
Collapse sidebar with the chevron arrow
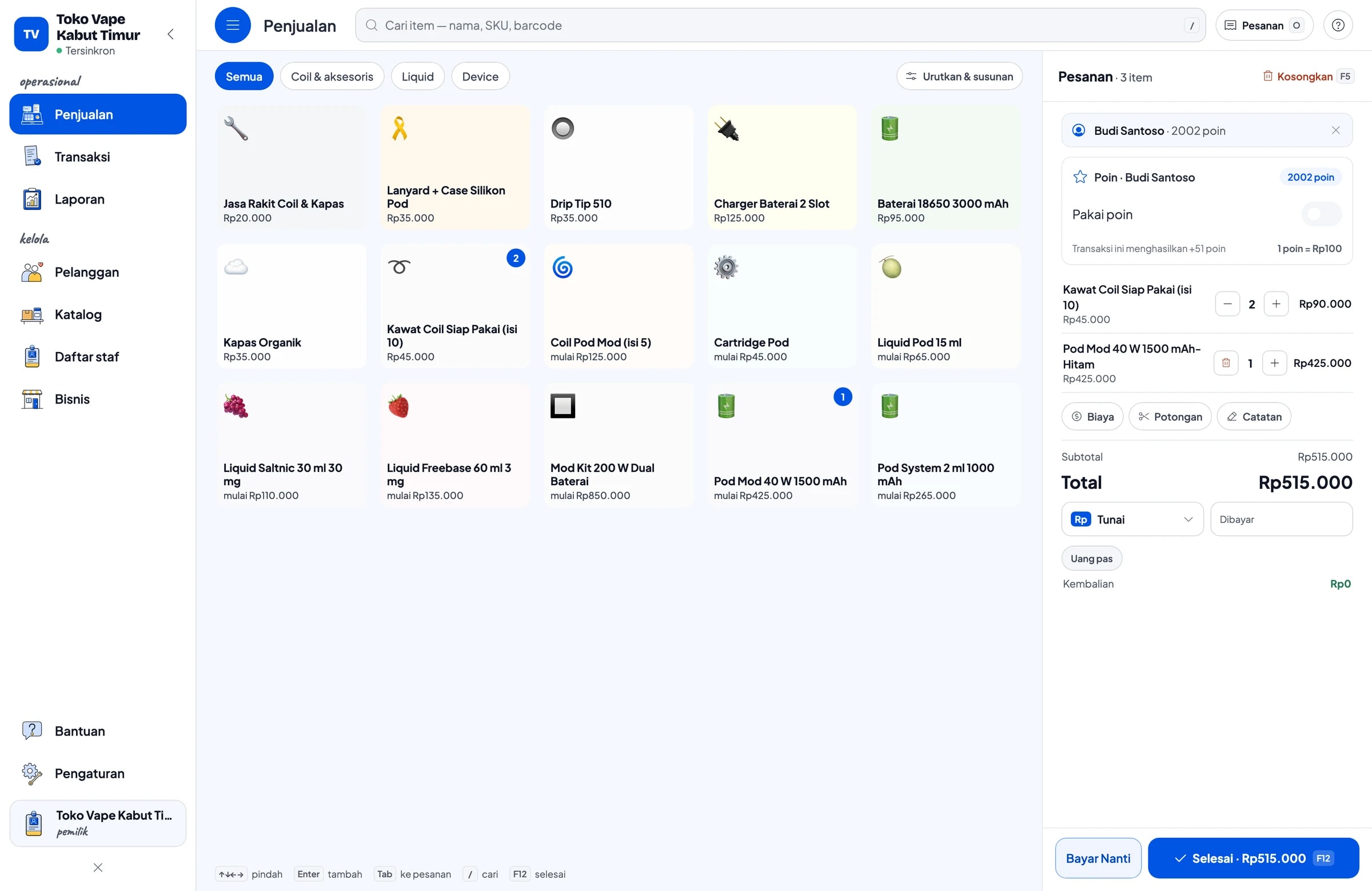170,34
